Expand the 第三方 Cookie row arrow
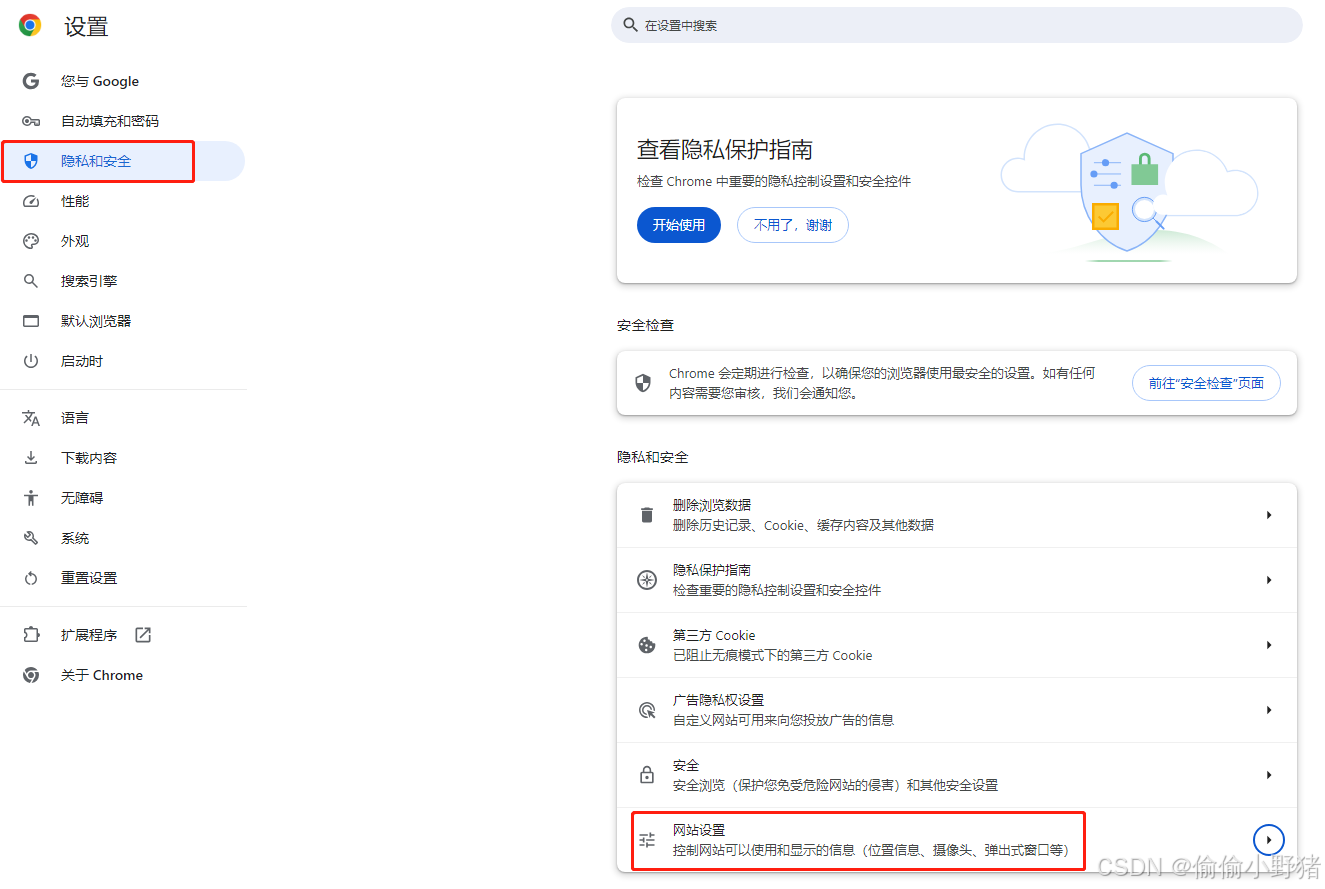 [x=1269, y=645]
